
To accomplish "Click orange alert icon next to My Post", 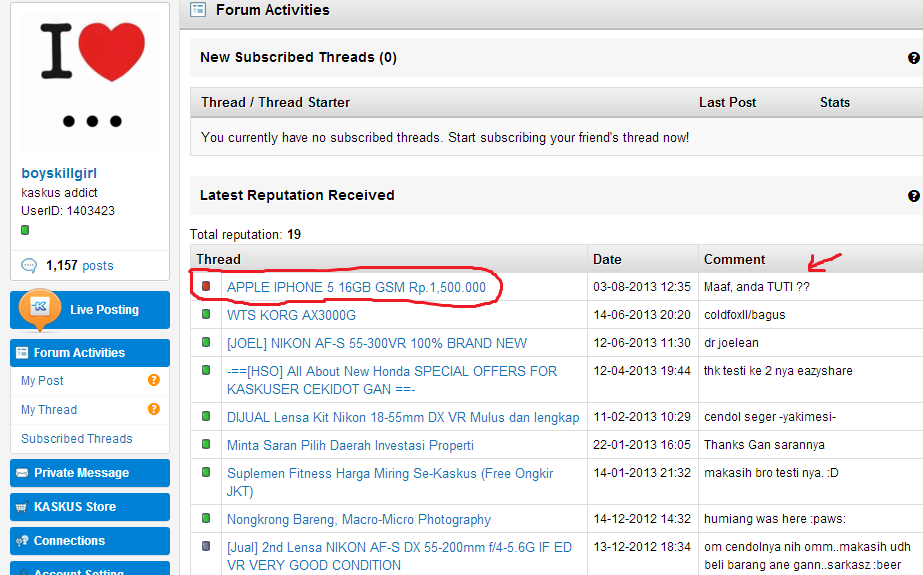I will 154,380.
